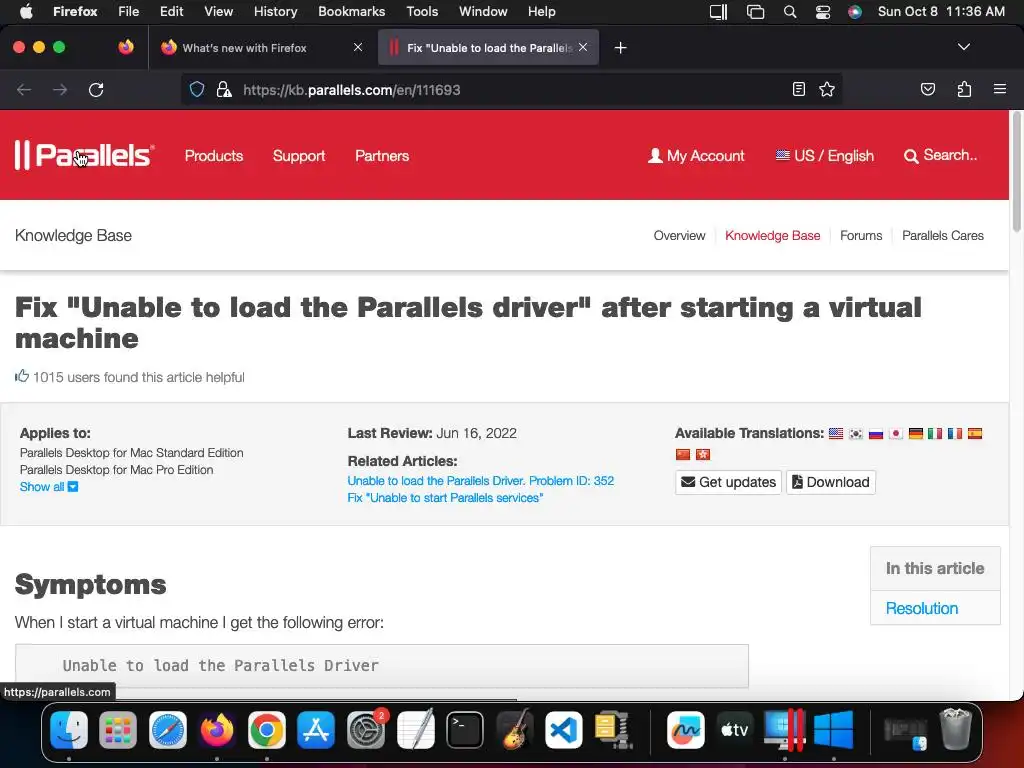Open macOS Control Center
This screenshot has height=768, width=1024.
[823, 12]
